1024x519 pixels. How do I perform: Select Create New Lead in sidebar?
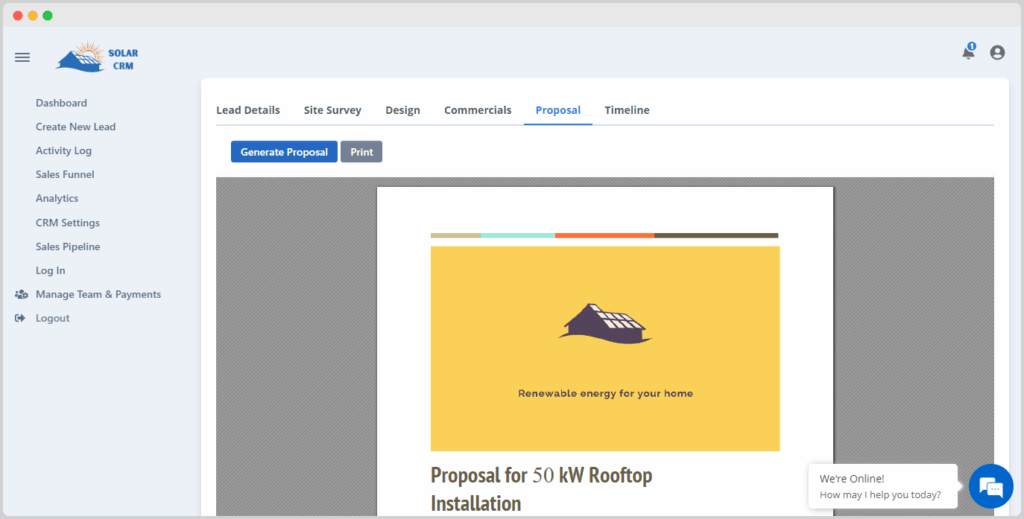[x=76, y=127]
